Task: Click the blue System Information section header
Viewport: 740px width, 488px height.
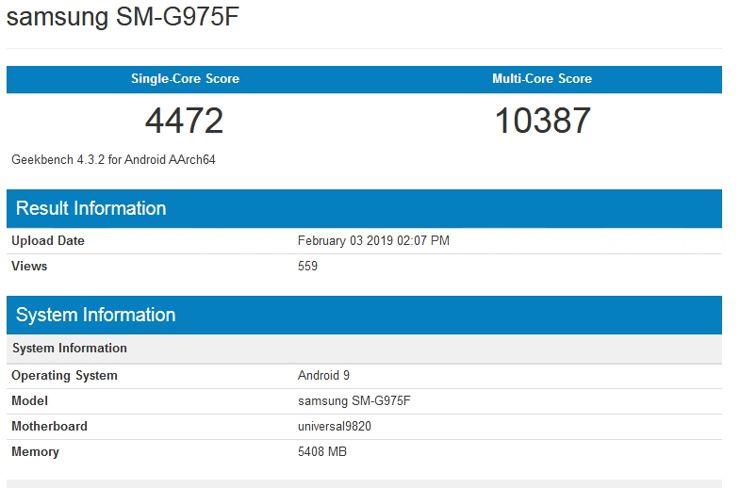Action: coord(364,315)
